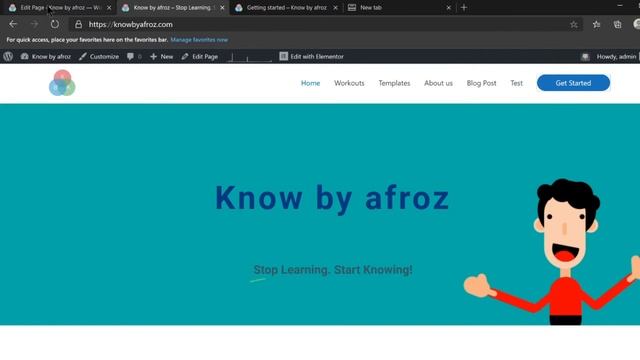Switch to Getting started browser tab
The width and height of the screenshot is (640, 360).
pyautogui.click(x=286, y=8)
